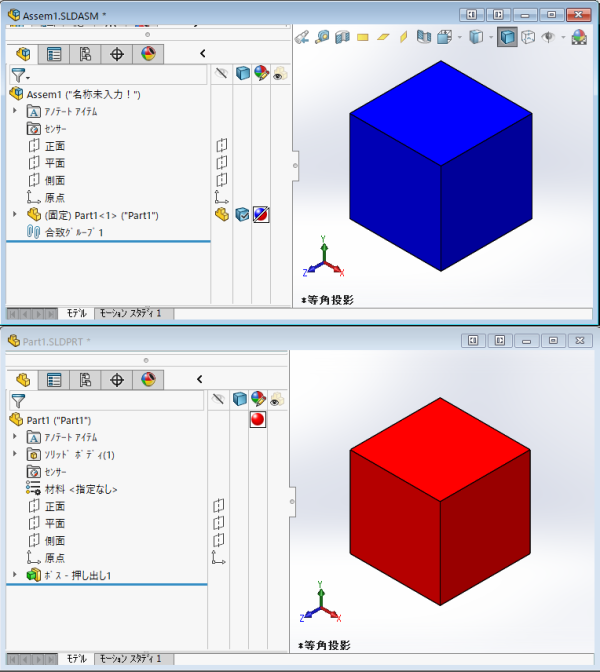Switch to モーション スタディ 1 tab in Assem1

[131, 313]
